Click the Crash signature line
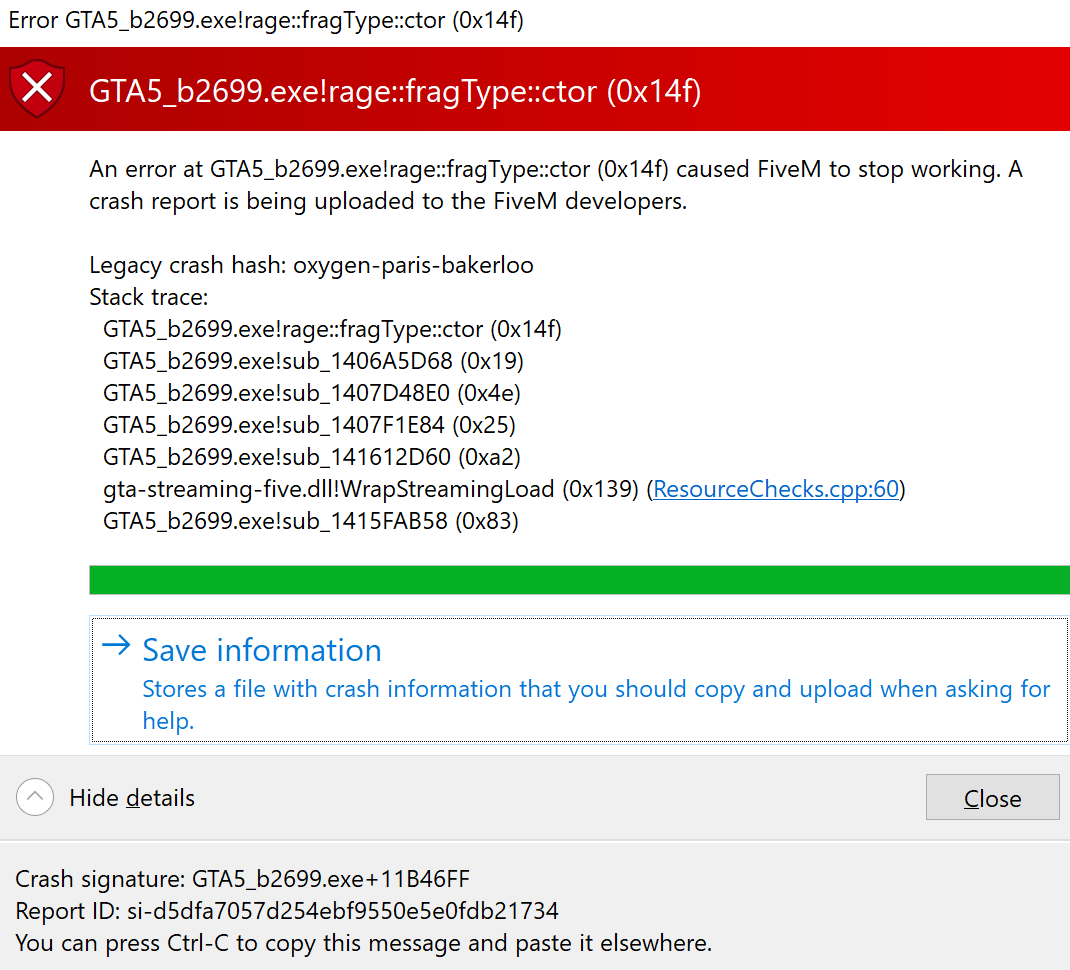 (242, 879)
